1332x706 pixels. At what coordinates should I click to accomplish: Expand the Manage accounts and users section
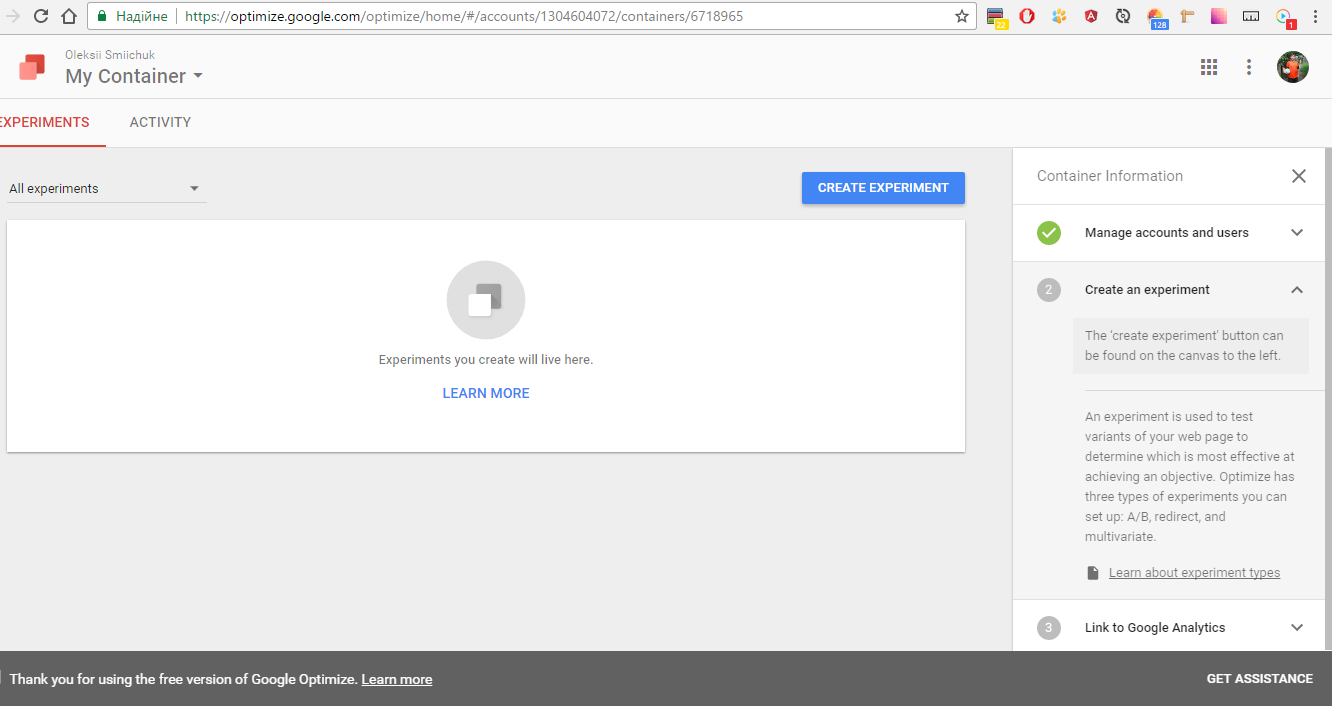click(x=1297, y=233)
